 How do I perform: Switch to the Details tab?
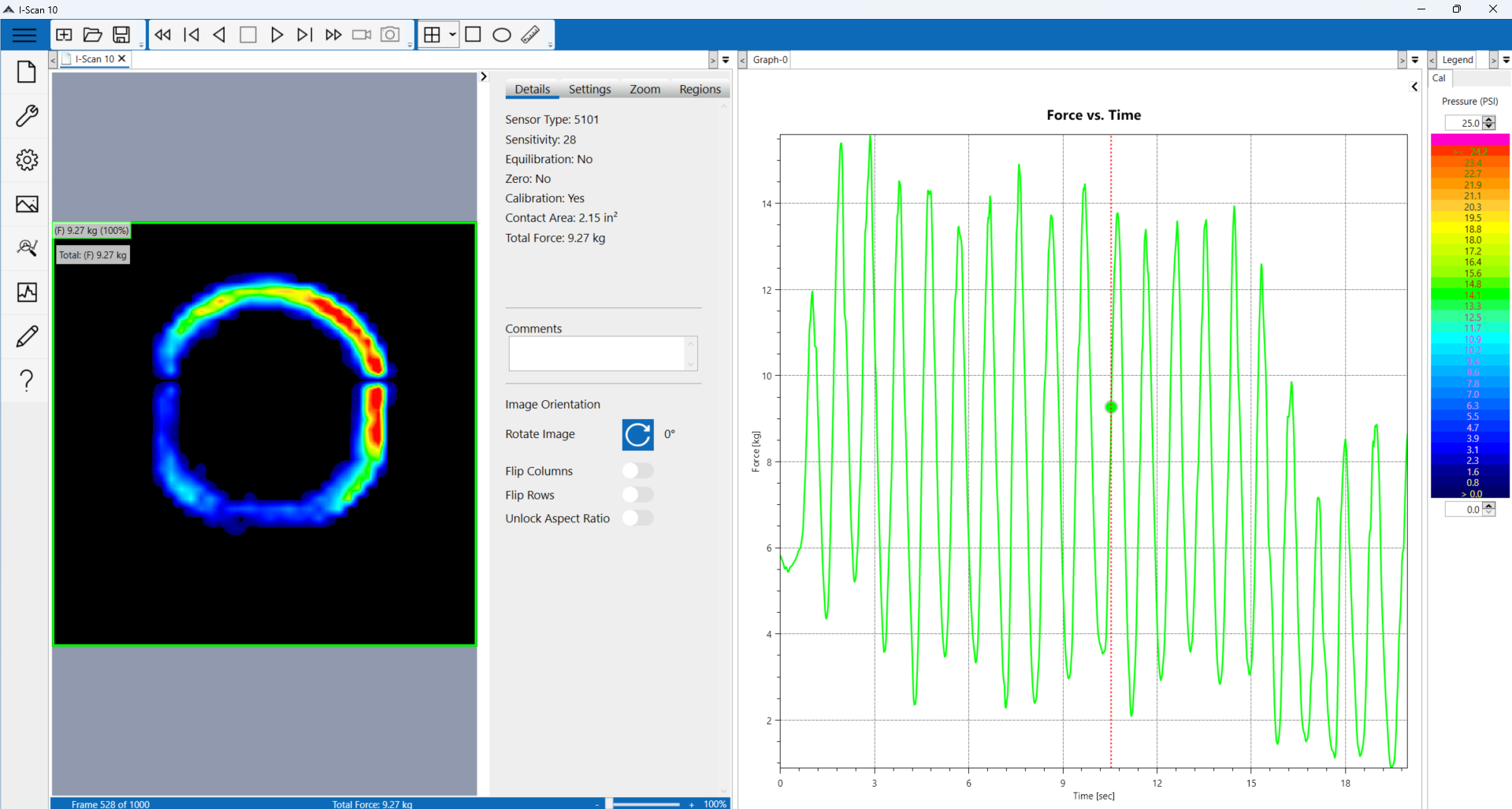pyautogui.click(x=533, y=89)
